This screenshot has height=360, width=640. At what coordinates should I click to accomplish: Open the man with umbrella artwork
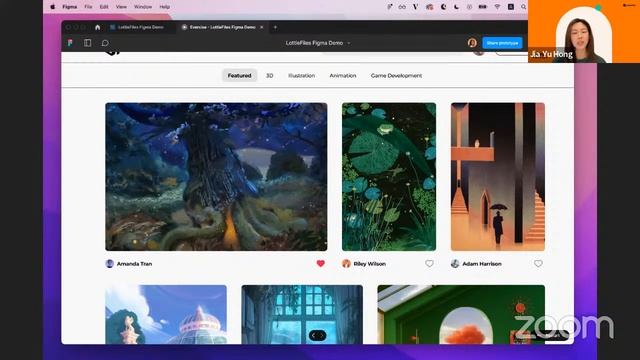(x=498, y=177)
